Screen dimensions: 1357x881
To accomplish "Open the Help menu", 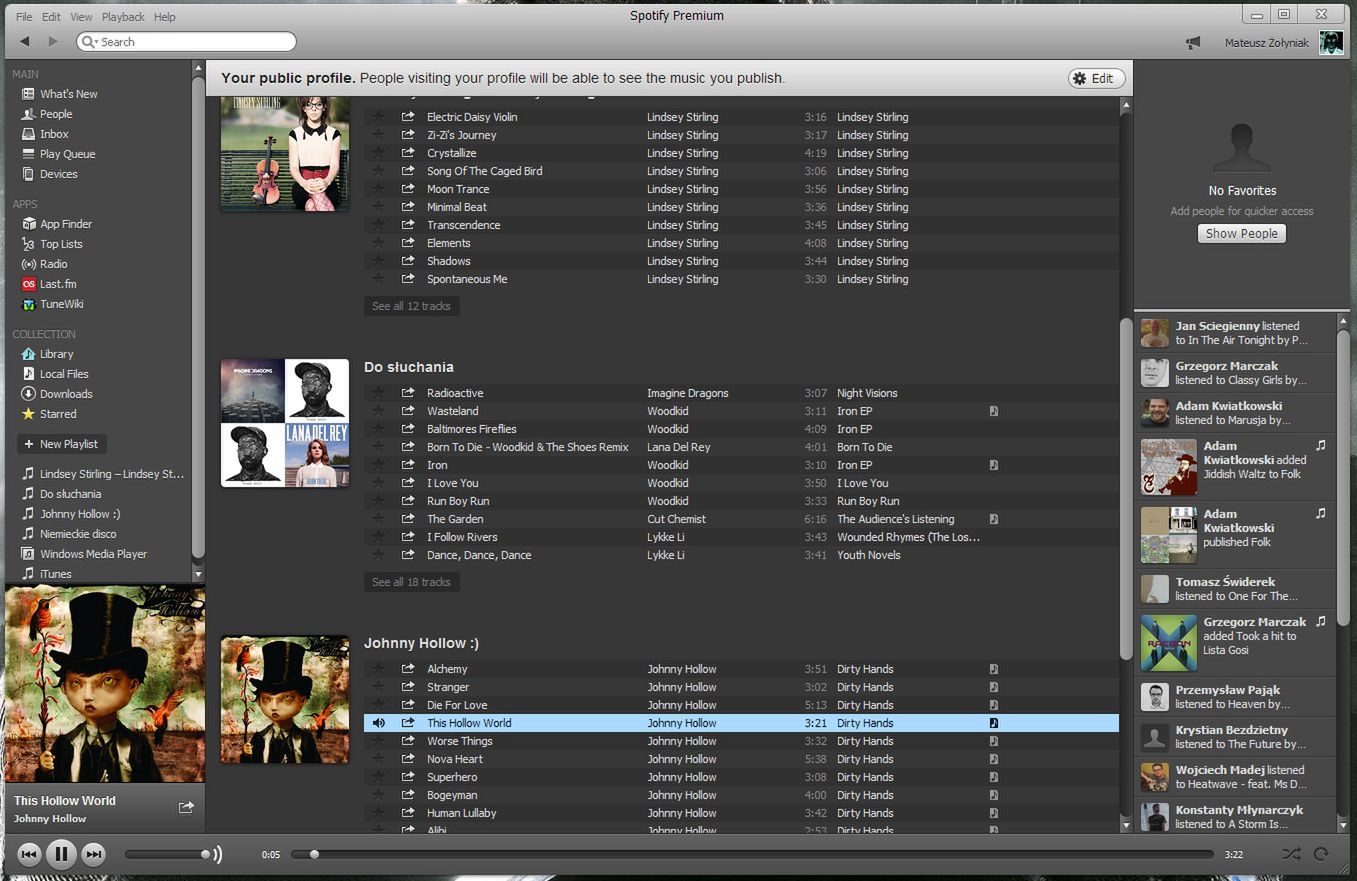I will pos(164,17).
